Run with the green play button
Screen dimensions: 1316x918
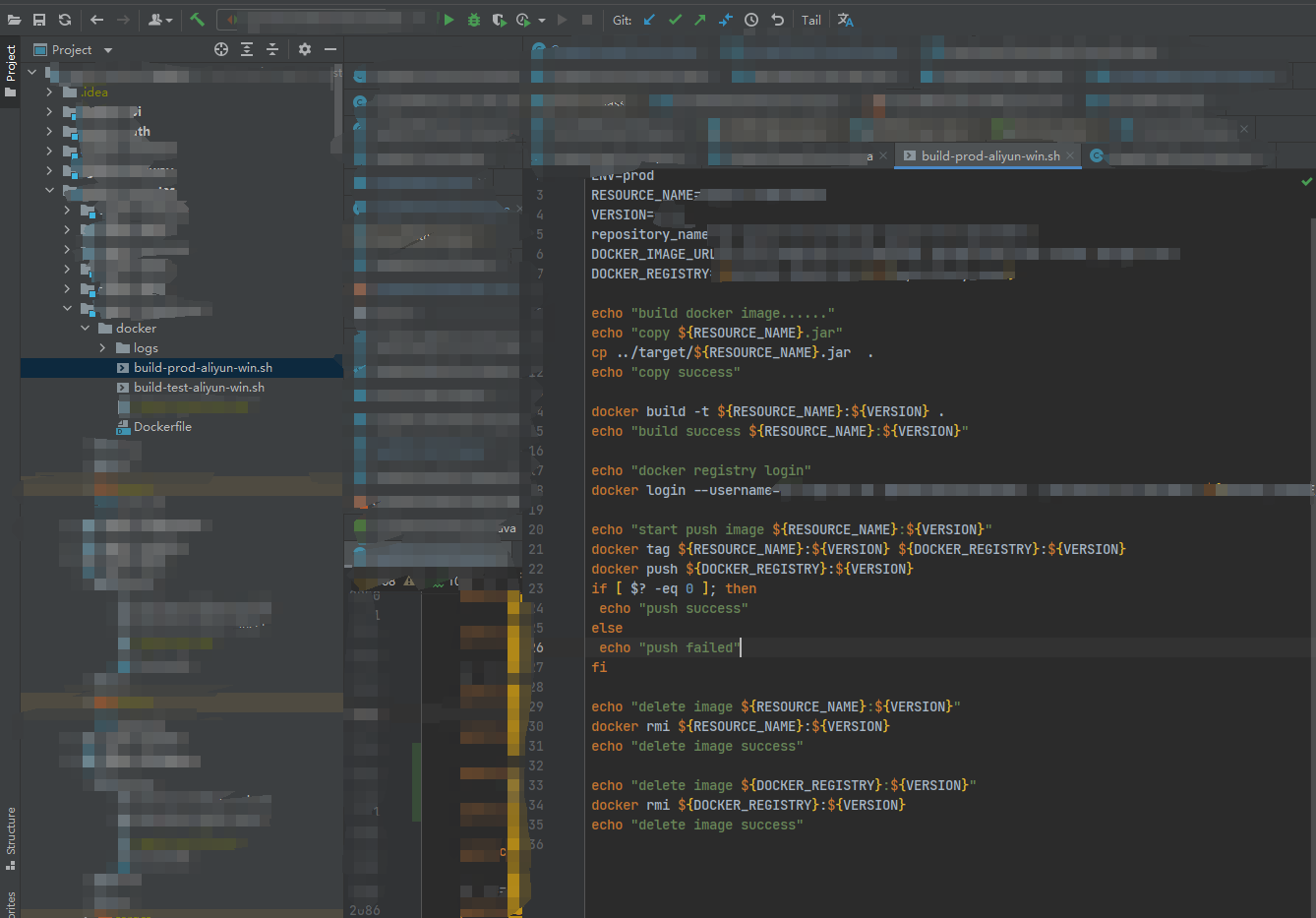tap(449, 20)
